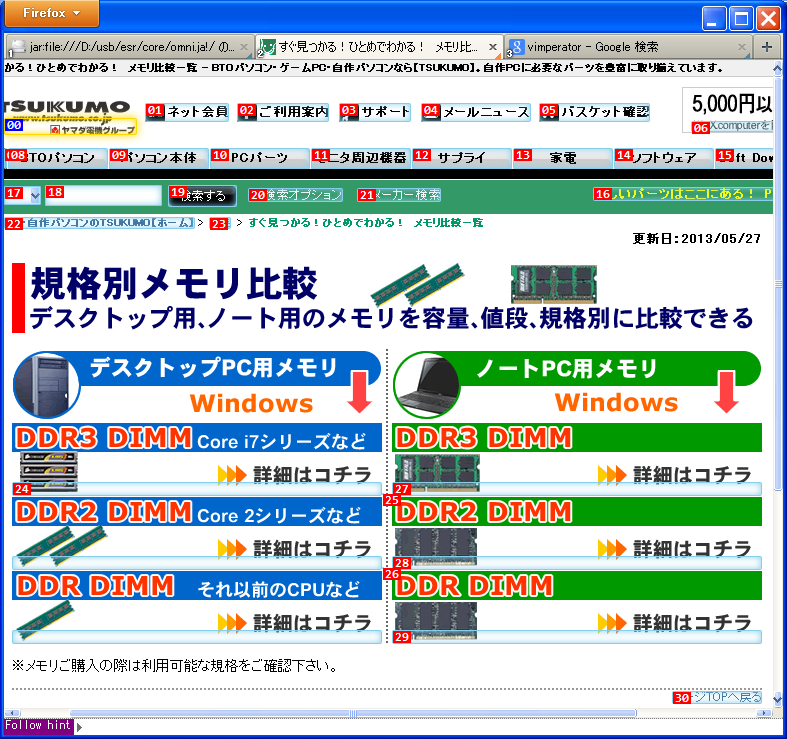Open メールニュース mail news link
The height and width of the screenshot is (739, 787).
476,111
